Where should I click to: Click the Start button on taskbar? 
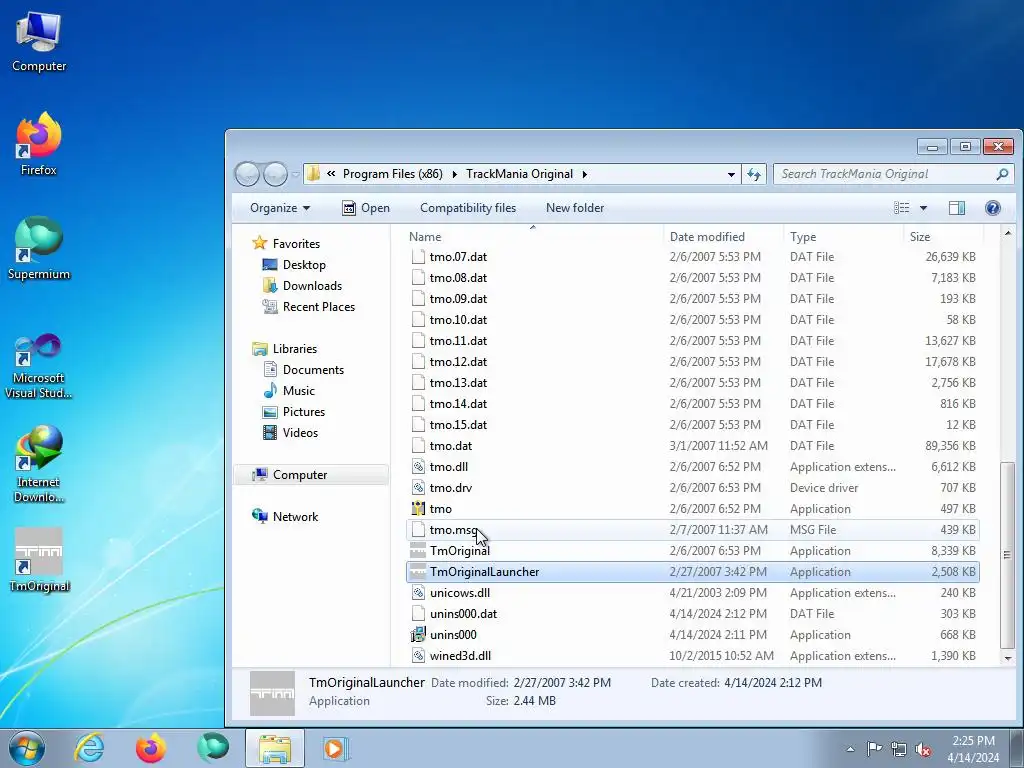[x=27, y=748]
